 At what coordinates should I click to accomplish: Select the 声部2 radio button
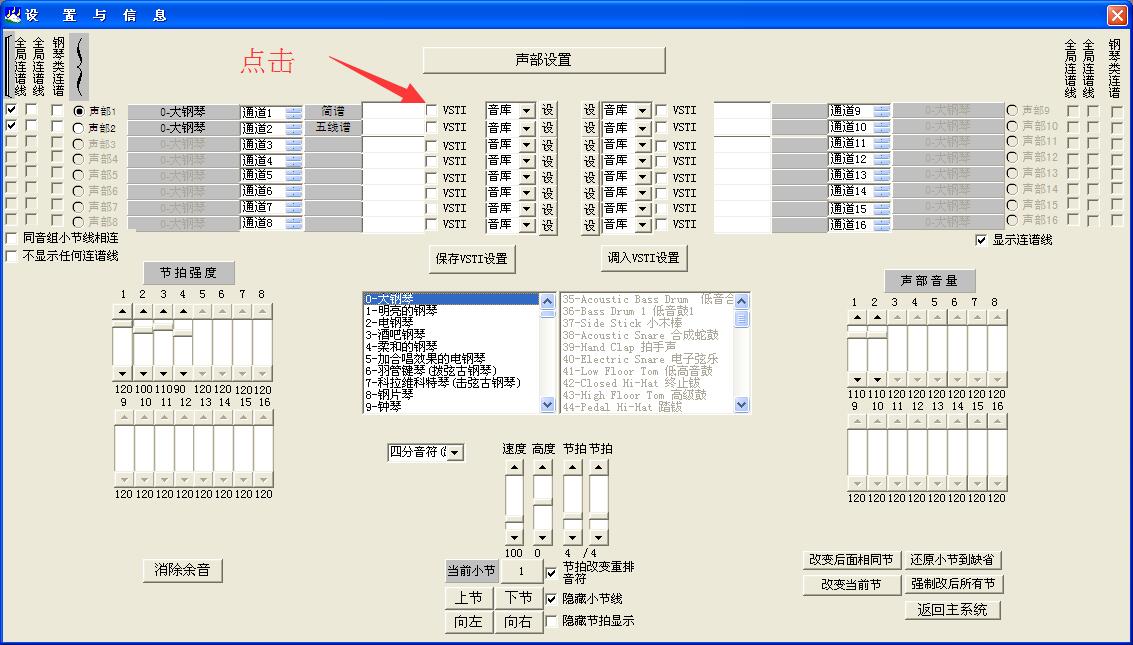[78, 128]
